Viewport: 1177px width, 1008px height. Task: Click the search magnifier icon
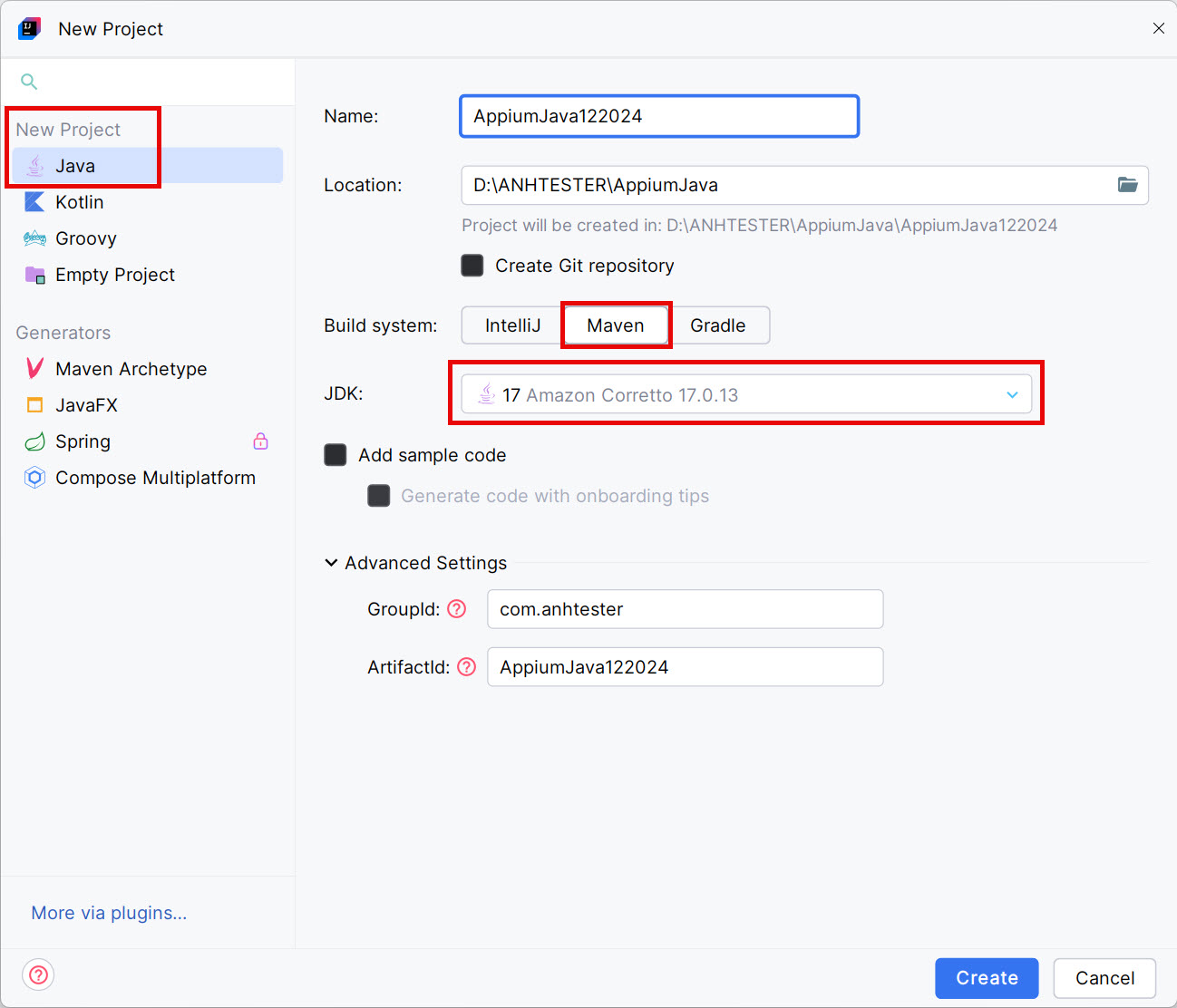pos(29,82)
